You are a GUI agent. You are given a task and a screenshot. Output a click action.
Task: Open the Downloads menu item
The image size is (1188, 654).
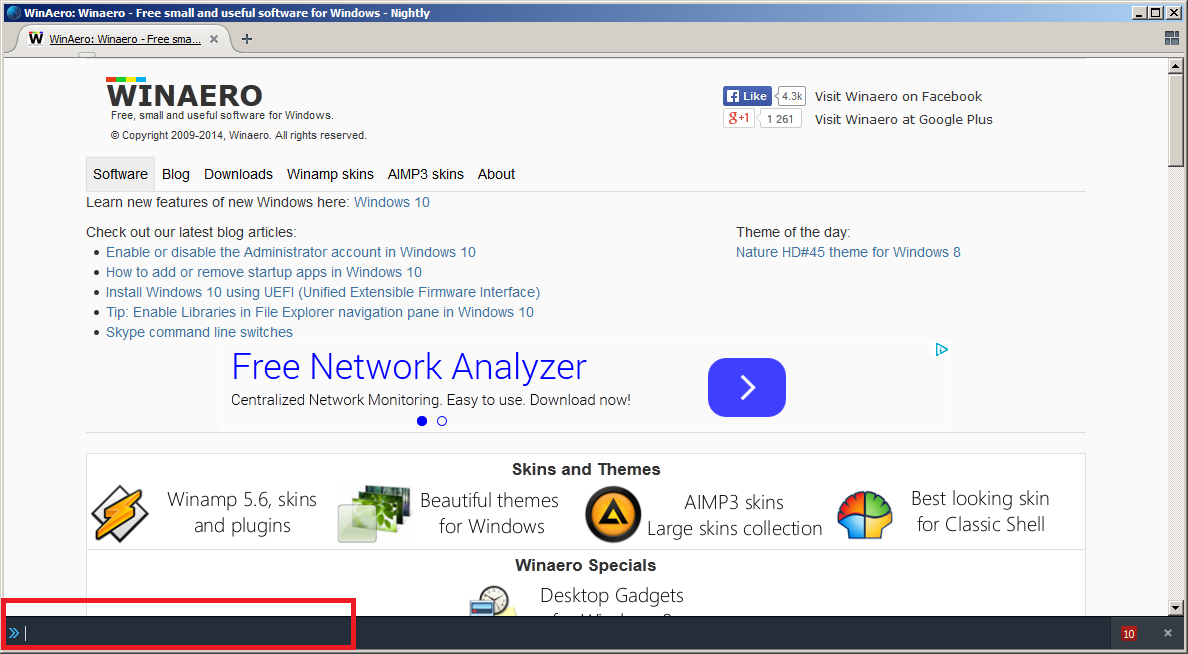click(238, 174)
